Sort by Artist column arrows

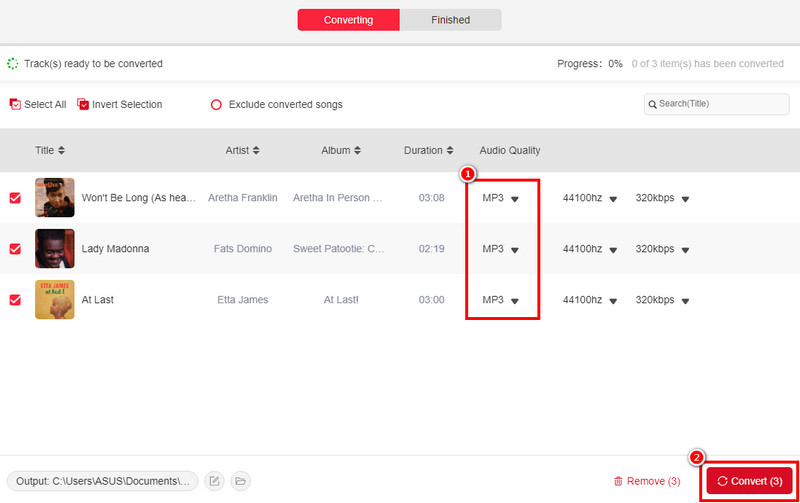[256, 150]
